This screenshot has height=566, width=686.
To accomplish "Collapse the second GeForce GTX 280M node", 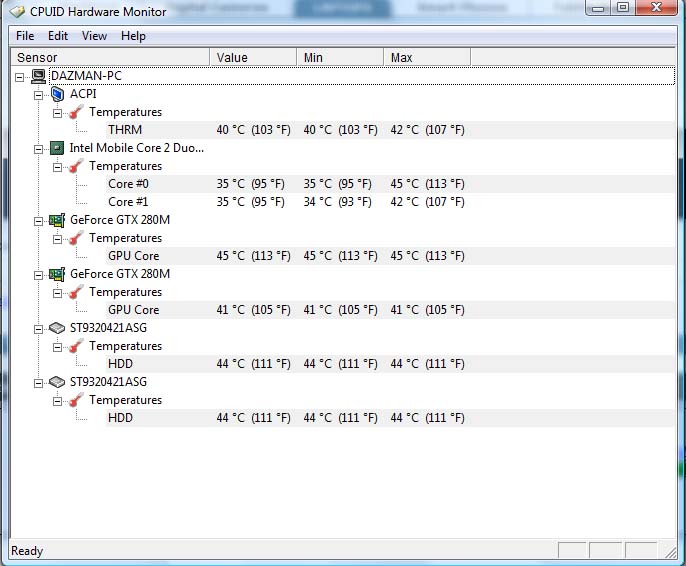I will pos(38,275).
